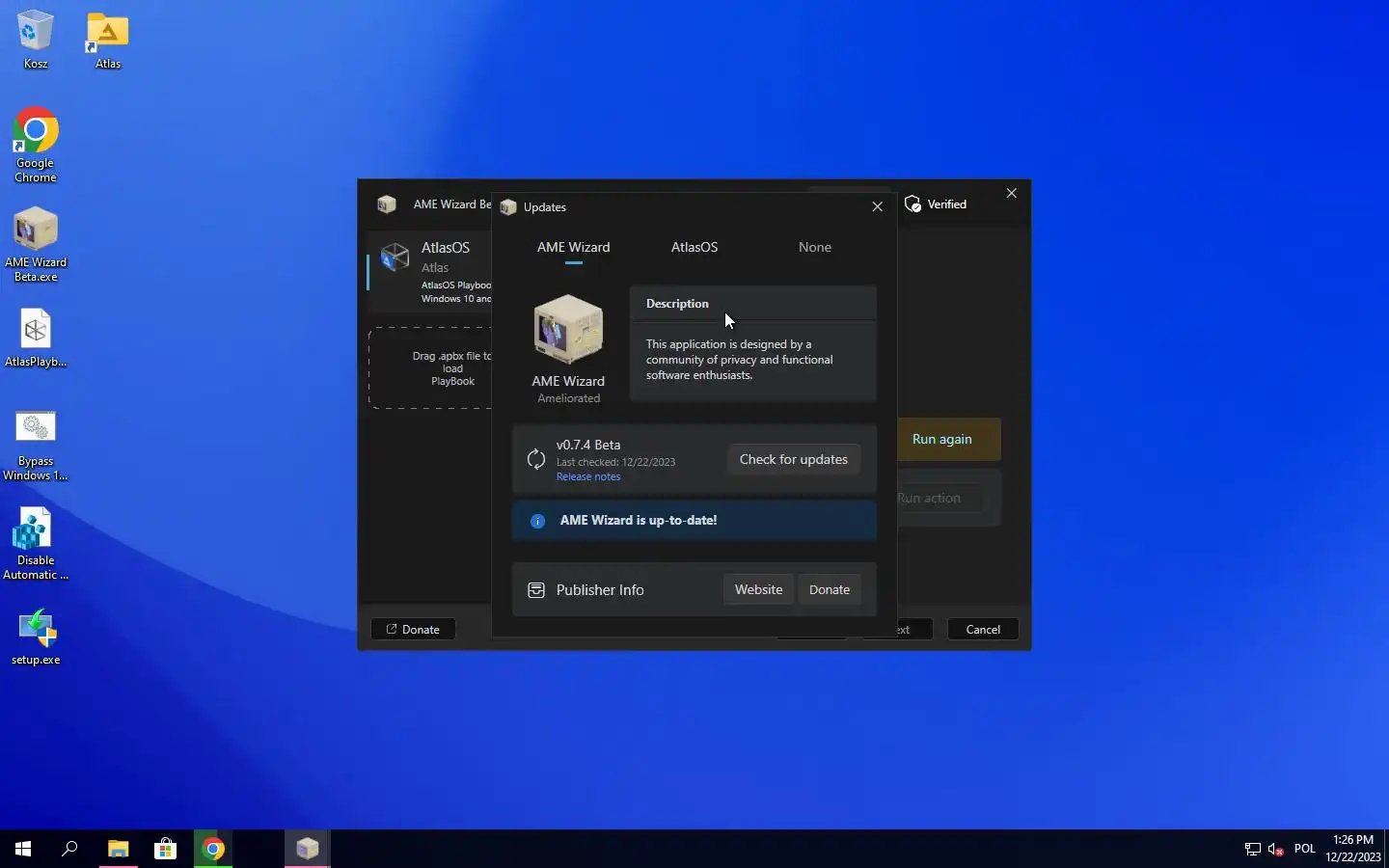Viewport: 1389px width, 868px height.
Task: Open Disable Automatic desktop file
Action: tap(36, 545)
